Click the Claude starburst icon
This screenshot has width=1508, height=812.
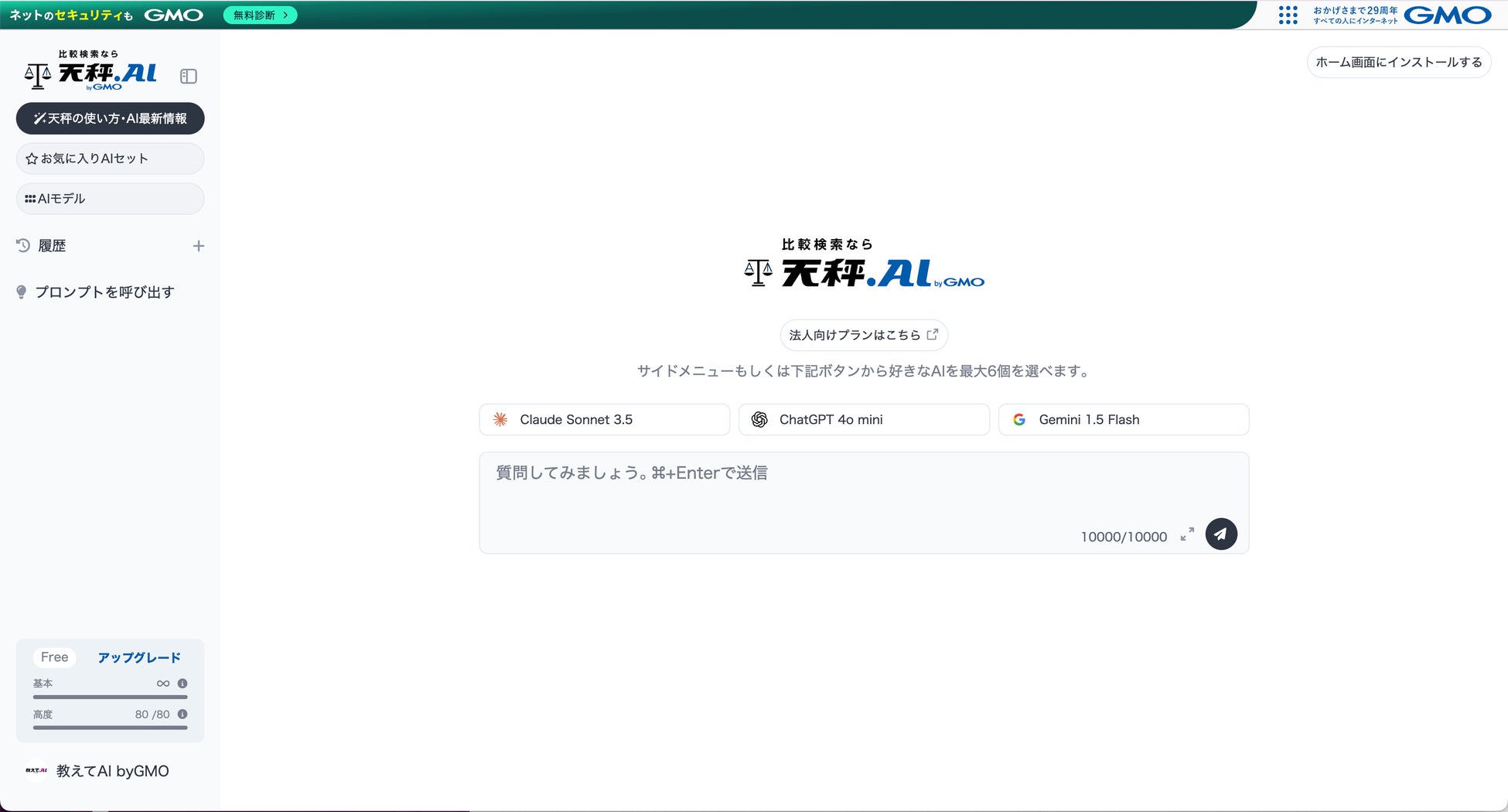click(500, 419)
